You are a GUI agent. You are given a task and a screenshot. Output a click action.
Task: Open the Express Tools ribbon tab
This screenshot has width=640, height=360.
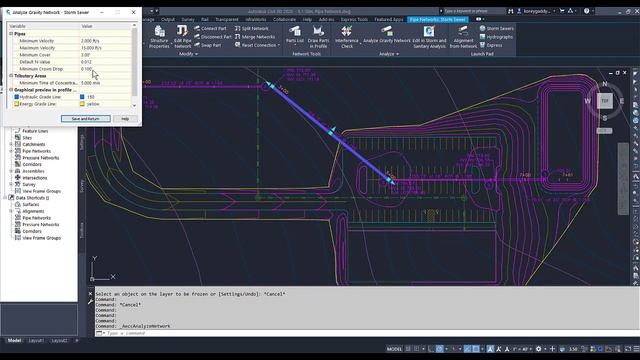coord(354,19)
